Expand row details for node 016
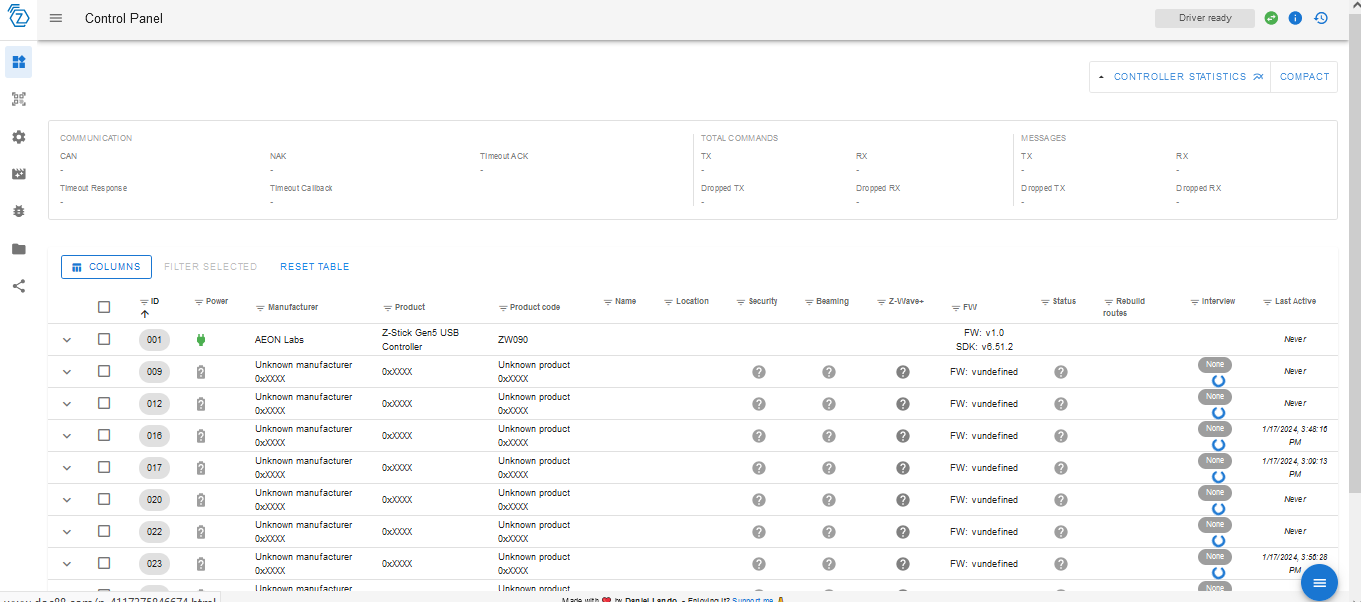This screenshot has width=1361, height=602. (67, 436)
